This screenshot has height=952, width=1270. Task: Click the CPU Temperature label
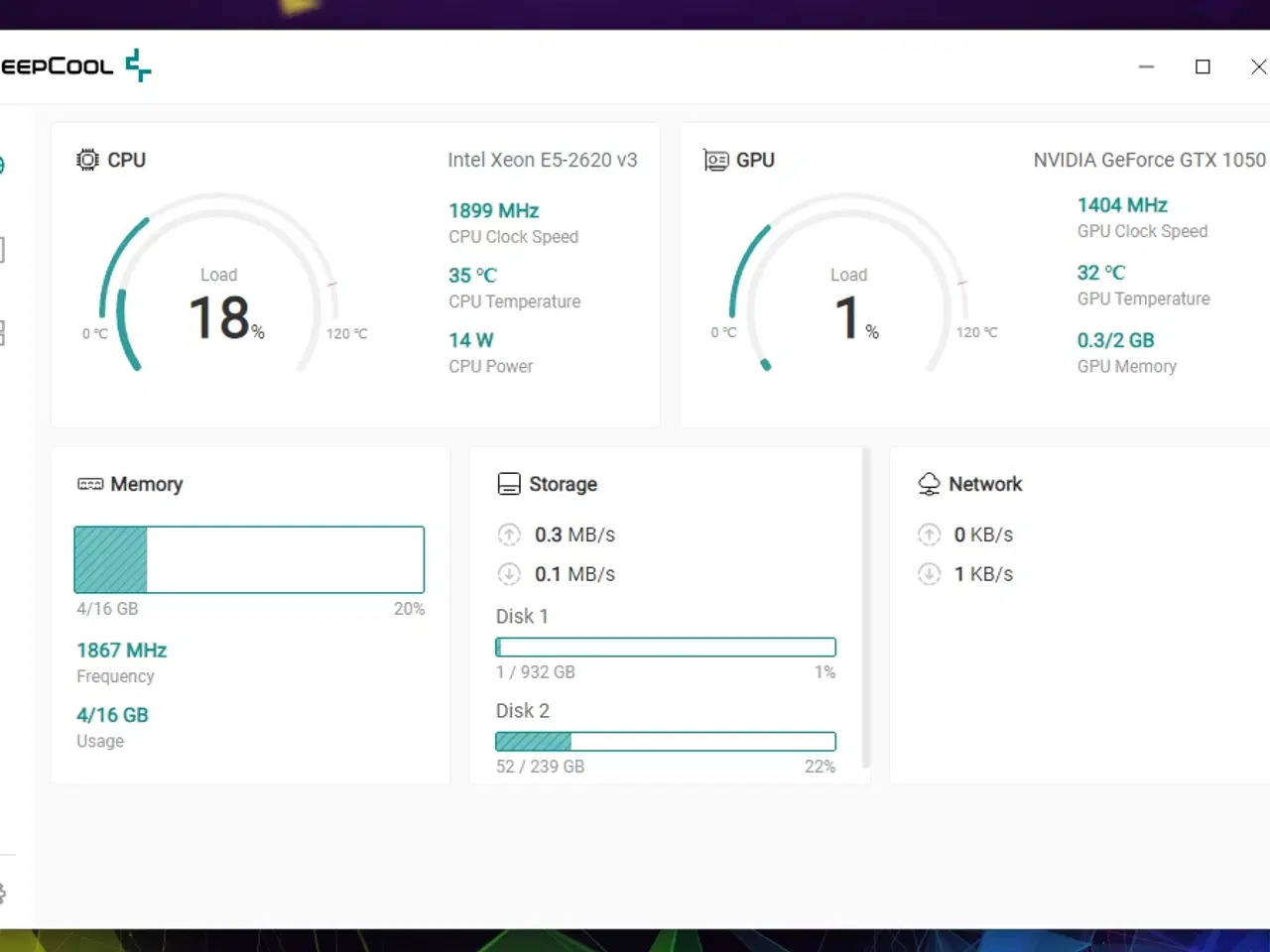[515, 301]
